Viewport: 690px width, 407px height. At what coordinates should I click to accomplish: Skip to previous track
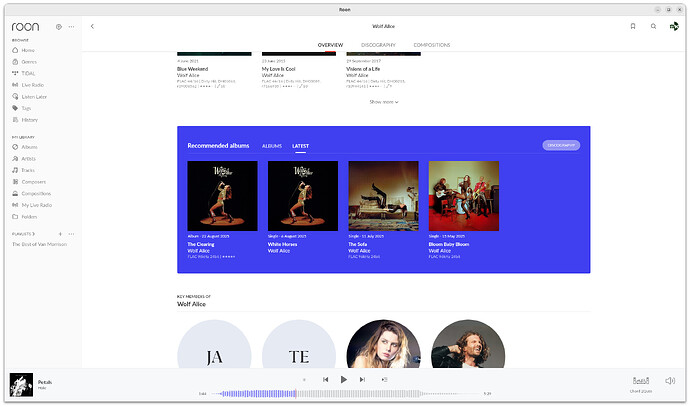click(x=326, y=380)
